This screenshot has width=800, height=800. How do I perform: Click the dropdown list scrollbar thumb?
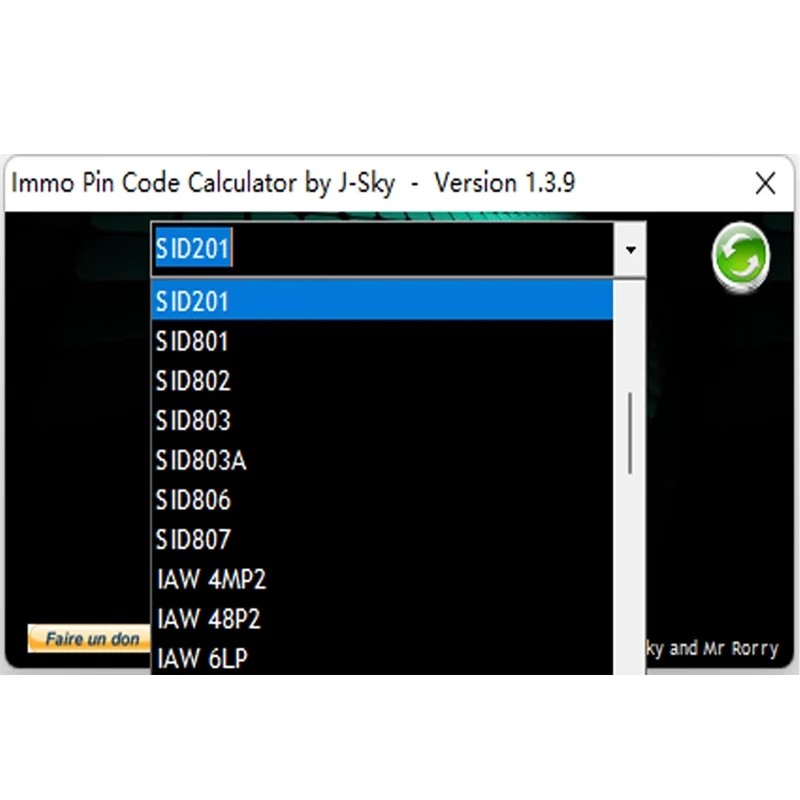pyautogui.click(x=631, y=433)
